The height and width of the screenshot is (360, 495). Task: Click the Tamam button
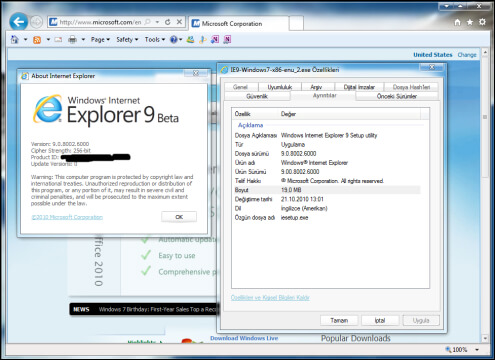(339, 320)
